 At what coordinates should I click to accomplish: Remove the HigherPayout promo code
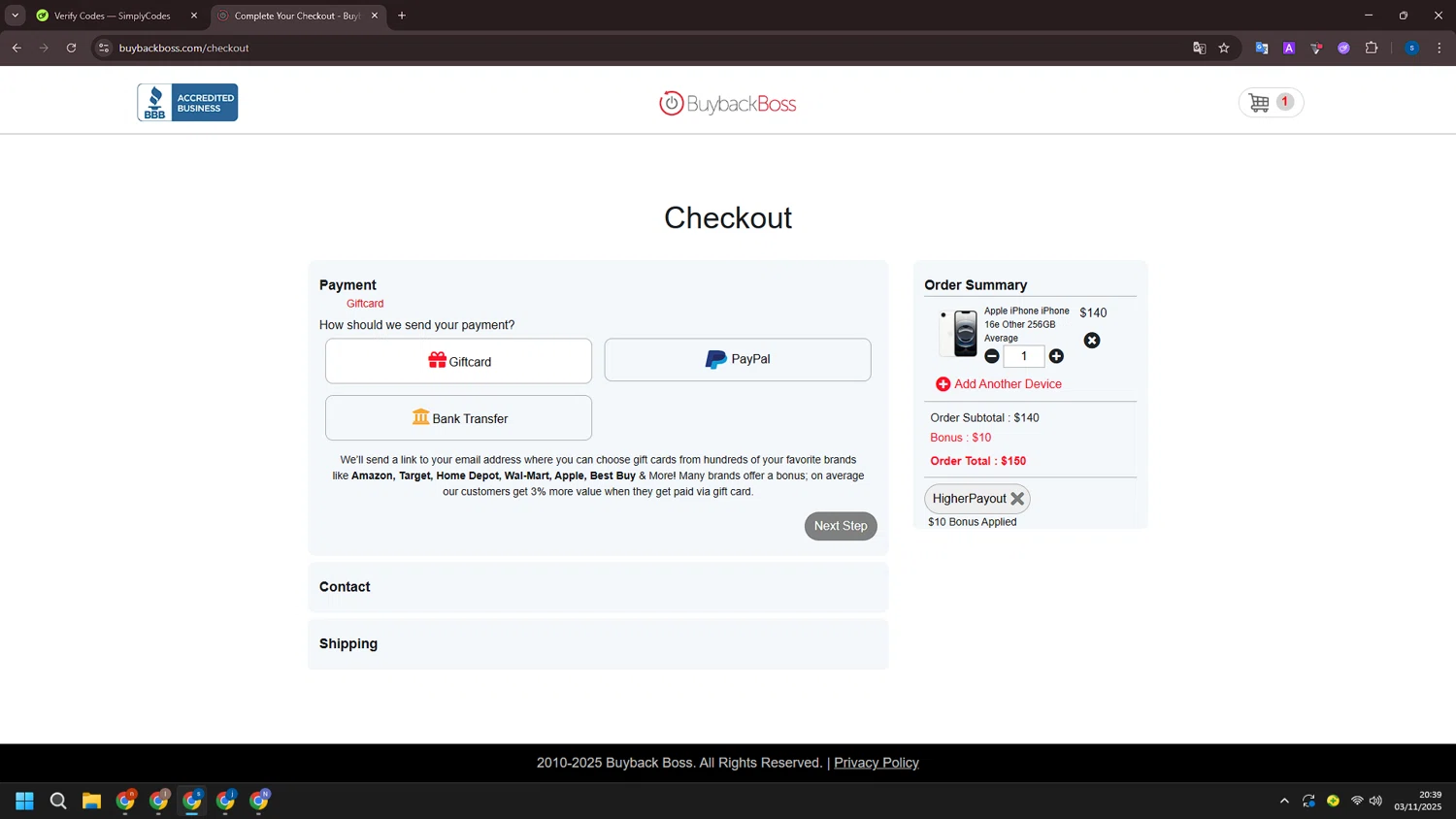[1017, 499]
